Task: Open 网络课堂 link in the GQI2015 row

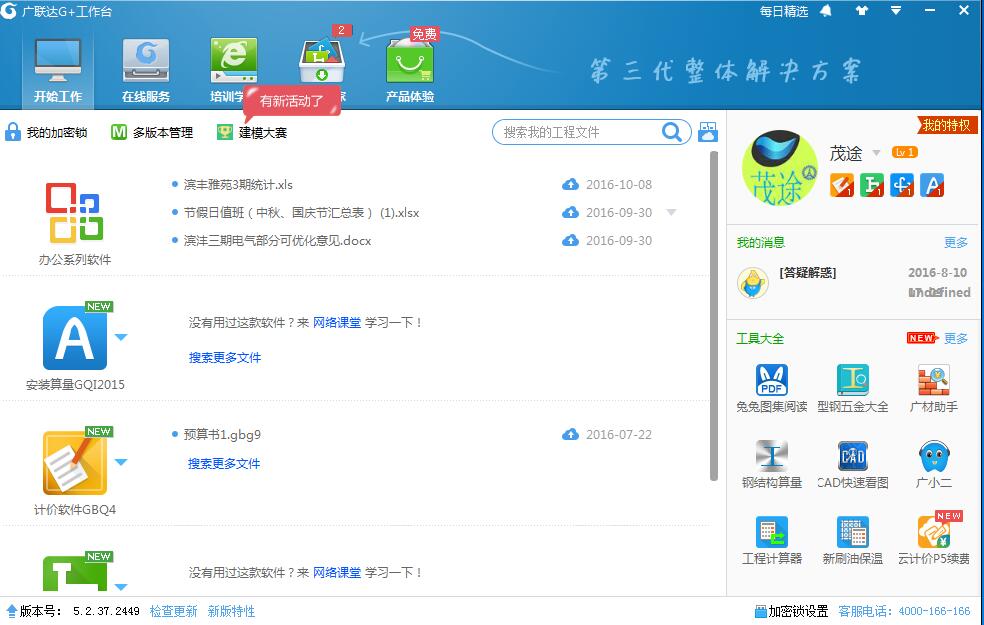Action: [337, 323]
